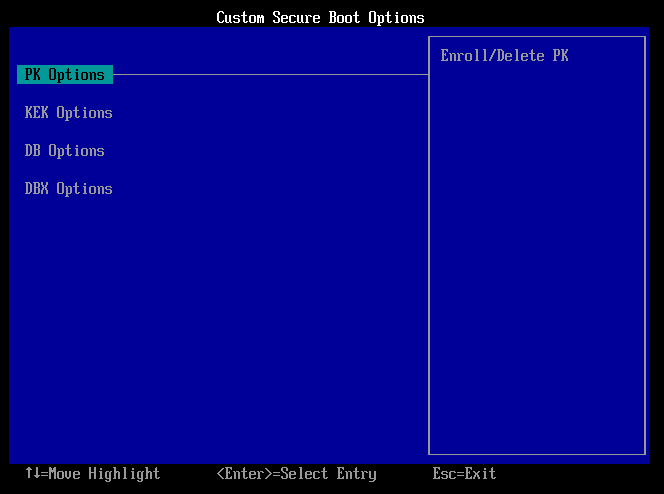Click the up/down arrows symbol in footer
Viewport: 664px width, 494px height.
(x=32, y=474)
